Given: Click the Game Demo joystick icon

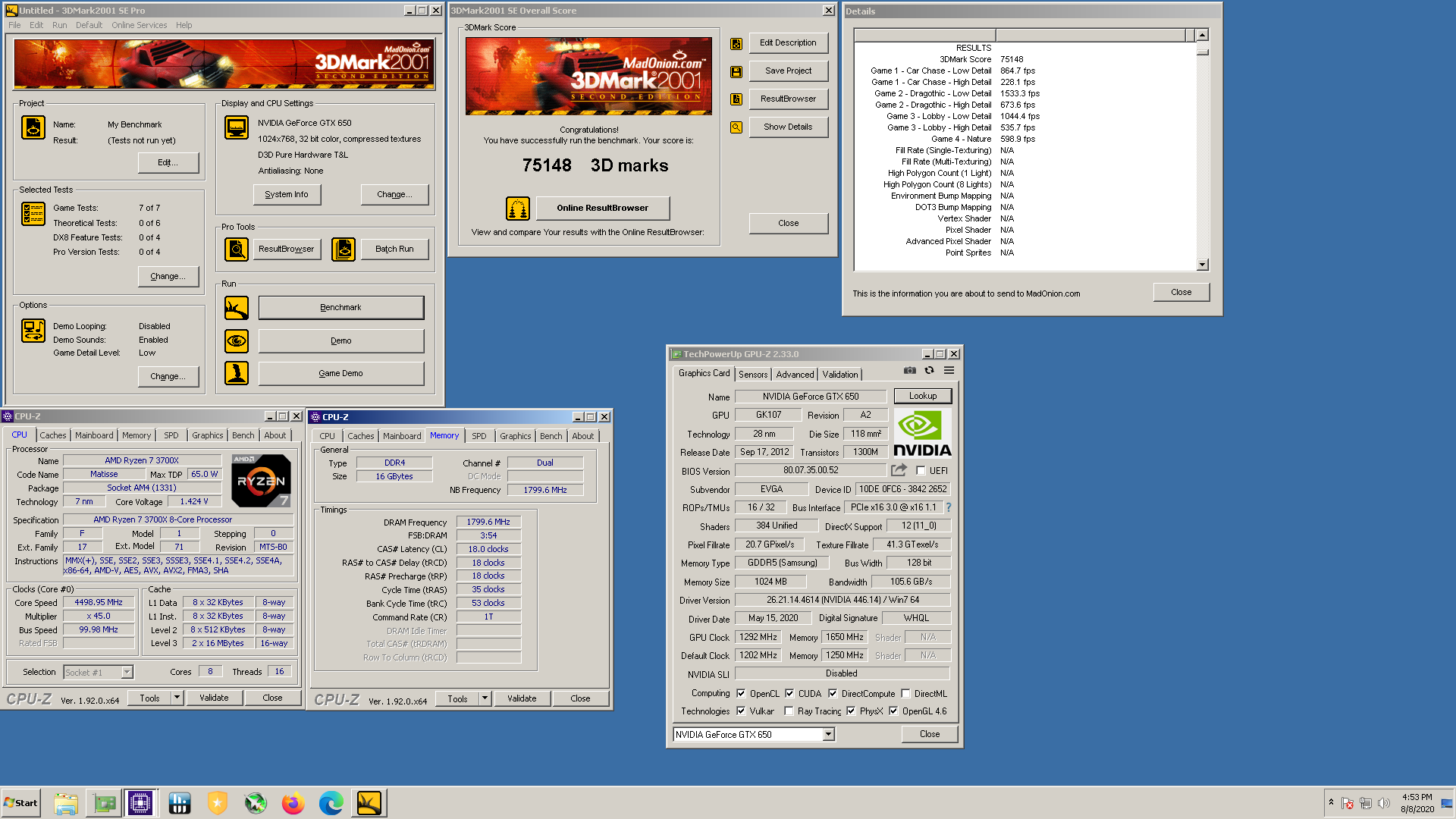Looking at the screenshot, I should point(237,373).
